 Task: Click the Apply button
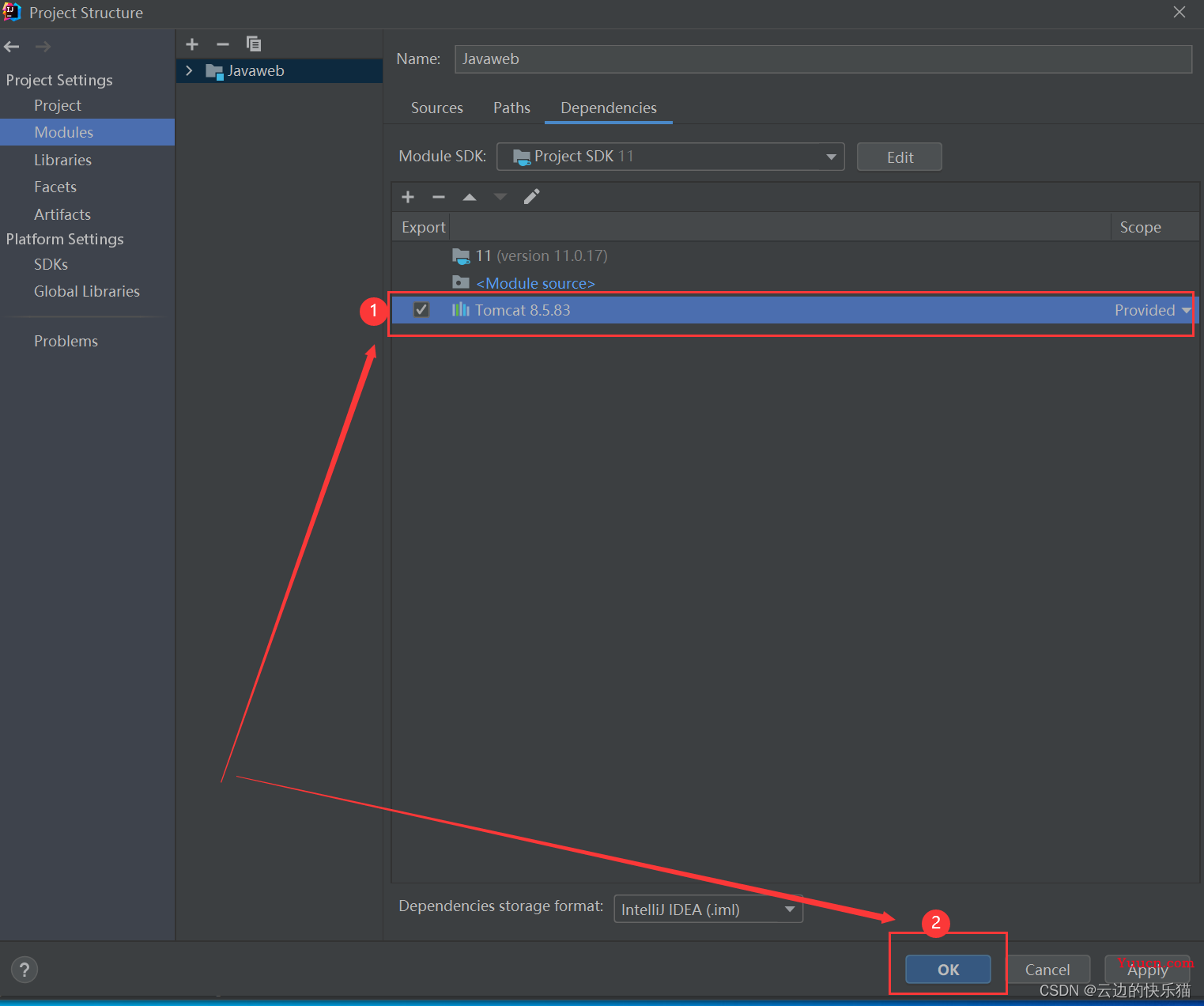pos(1147,969)
